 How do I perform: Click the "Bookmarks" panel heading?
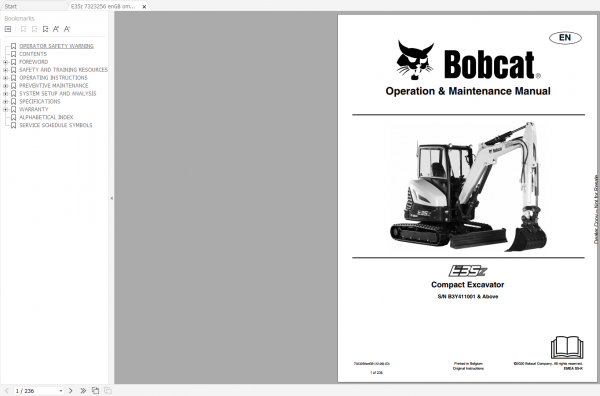[x=19, y=18]
